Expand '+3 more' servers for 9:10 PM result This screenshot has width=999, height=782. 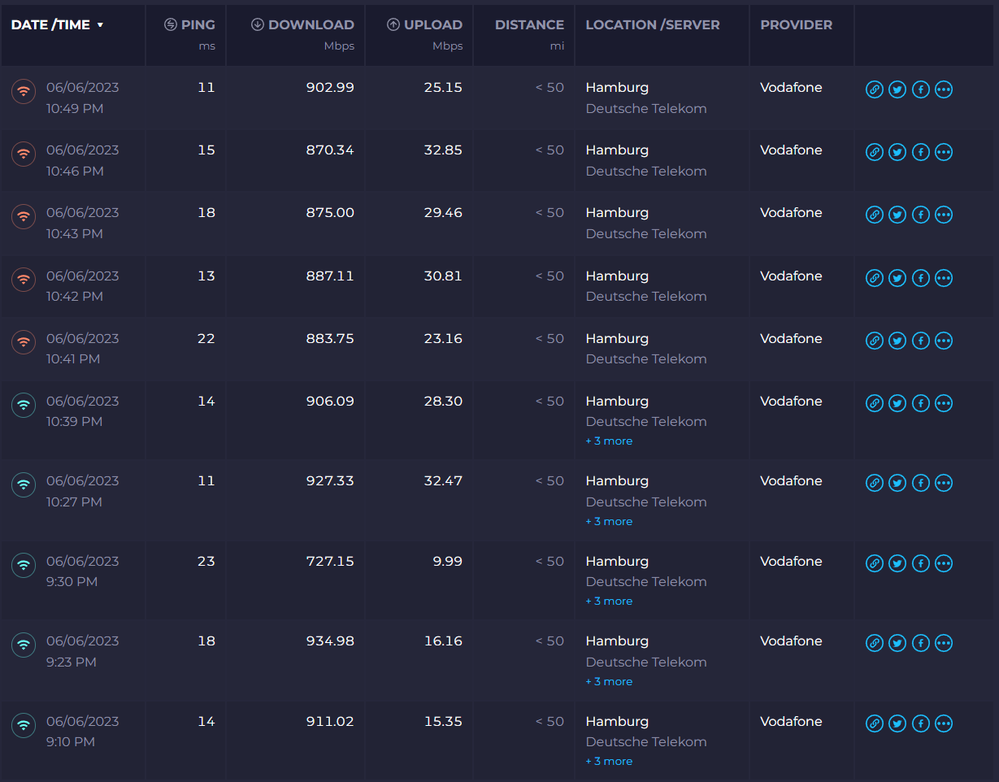[609, 761]
